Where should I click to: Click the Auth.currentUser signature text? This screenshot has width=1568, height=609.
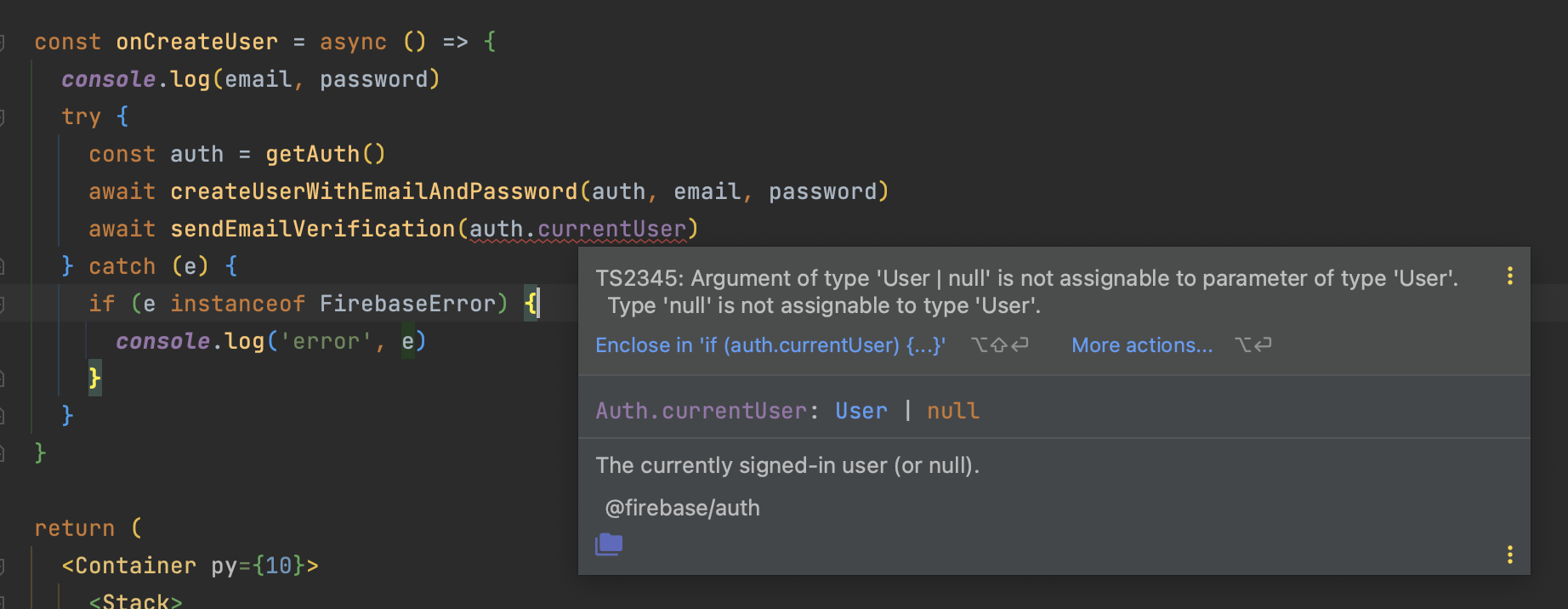[702, 411]
